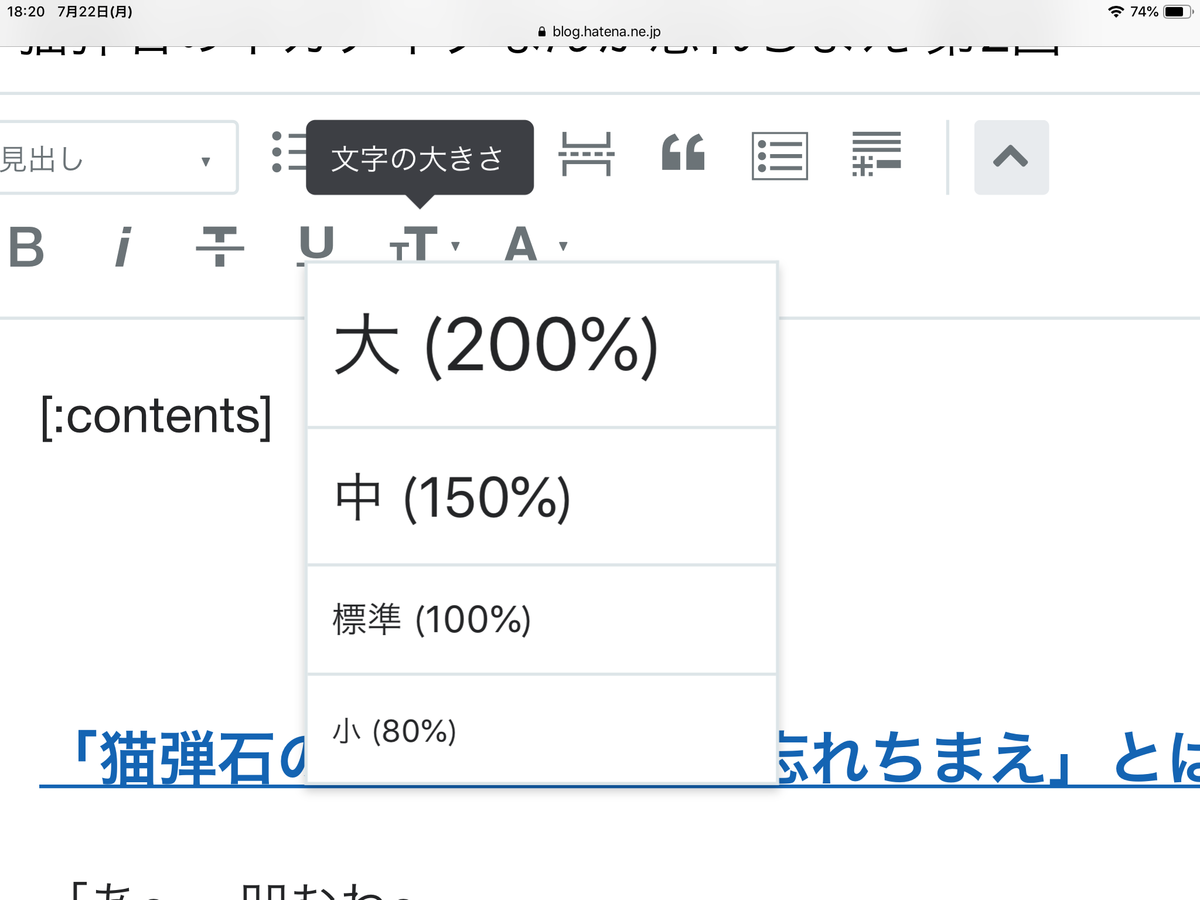Toggle italic formatting
The width and height of the screenshot is (1200, 900).
(124, 246)
